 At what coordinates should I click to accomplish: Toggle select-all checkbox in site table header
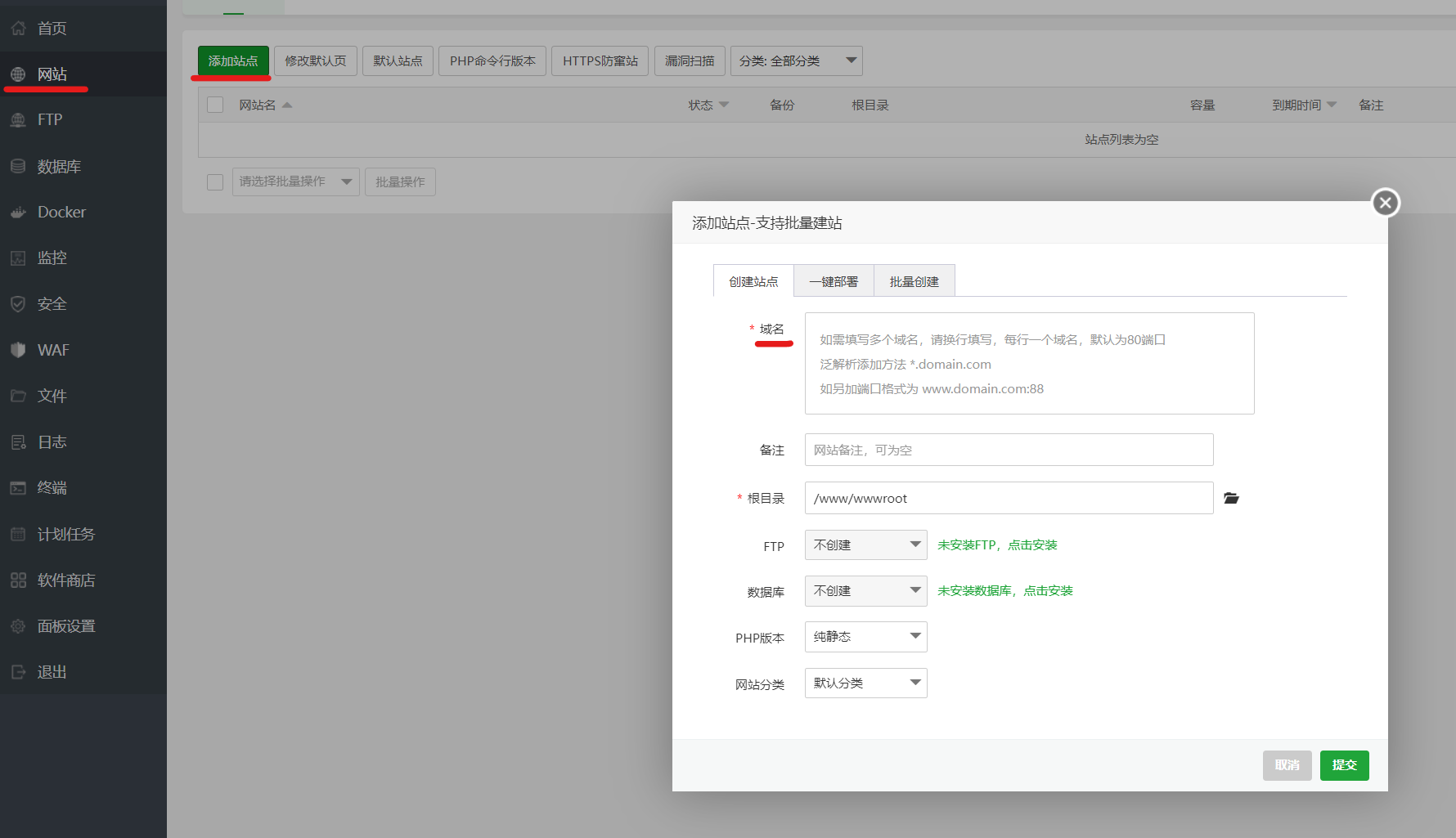tap(215, 105)
